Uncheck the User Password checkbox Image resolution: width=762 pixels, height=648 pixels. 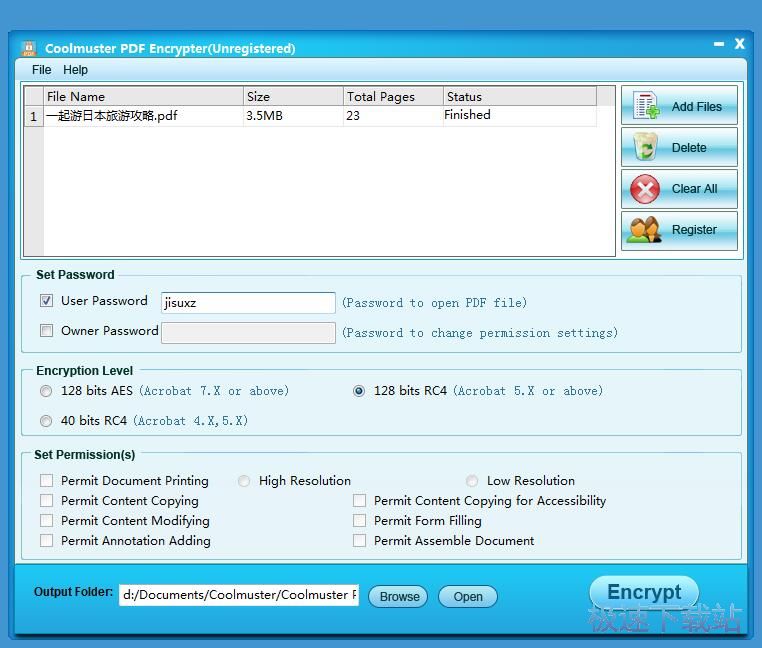coord(46,301)
